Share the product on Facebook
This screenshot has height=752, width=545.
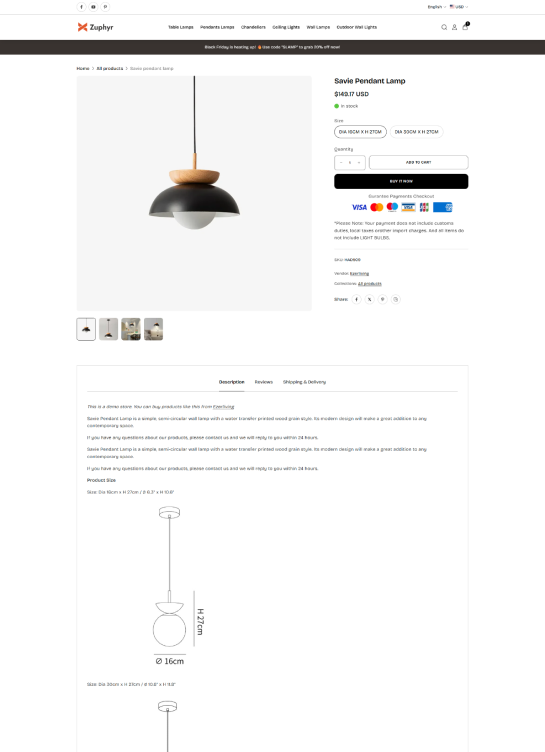[356, 299]
